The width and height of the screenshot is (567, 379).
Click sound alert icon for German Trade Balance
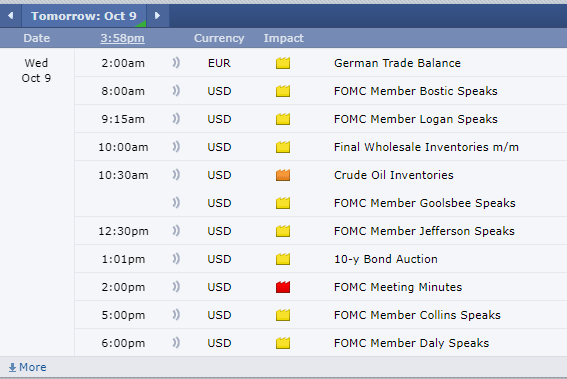[x=176, y=63]
